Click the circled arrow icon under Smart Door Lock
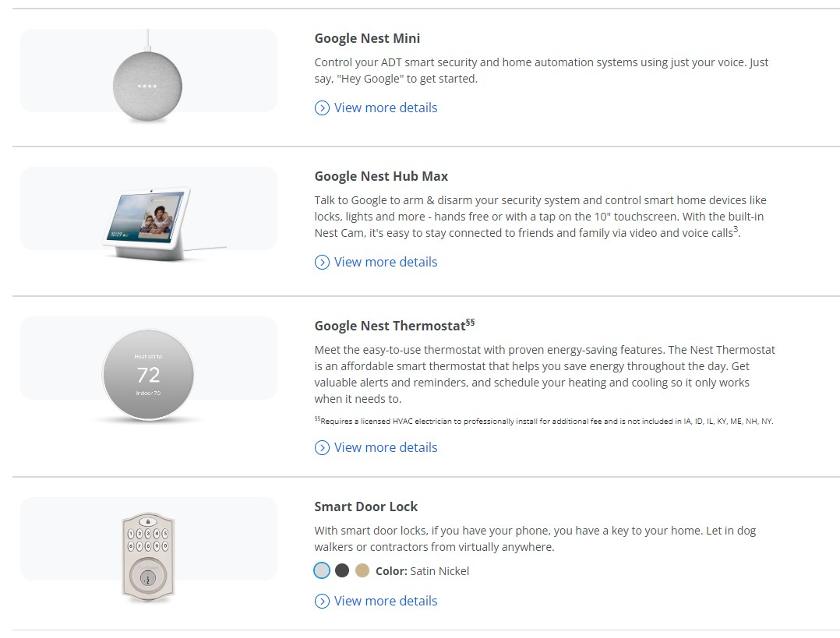Image resolution: width=840 pixels, height=638 pixels. point(322,602)
